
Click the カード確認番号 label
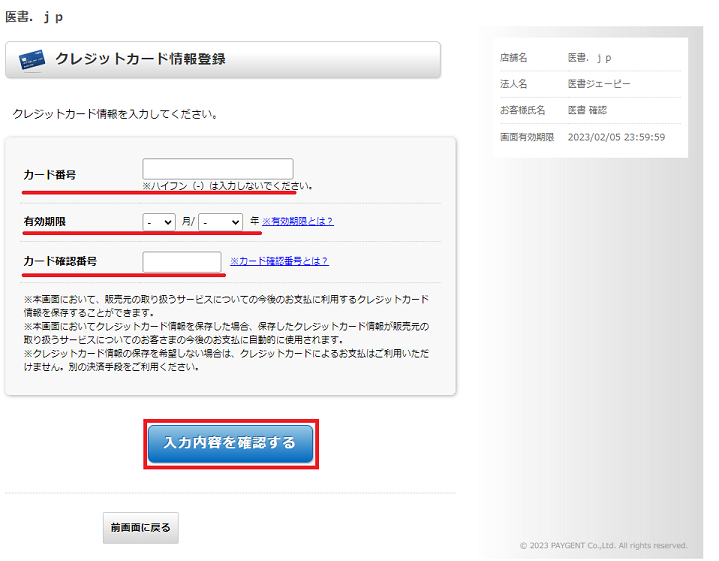coord(60,261)
